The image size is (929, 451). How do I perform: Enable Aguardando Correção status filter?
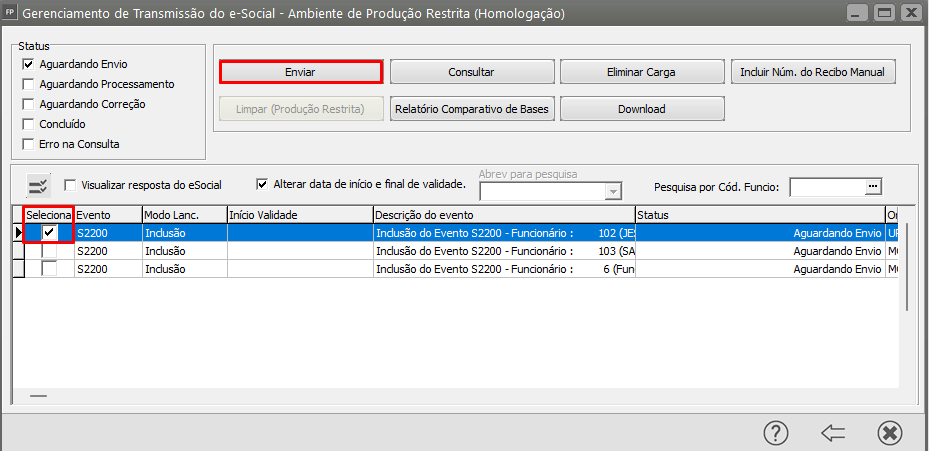(x=27, y=104)
